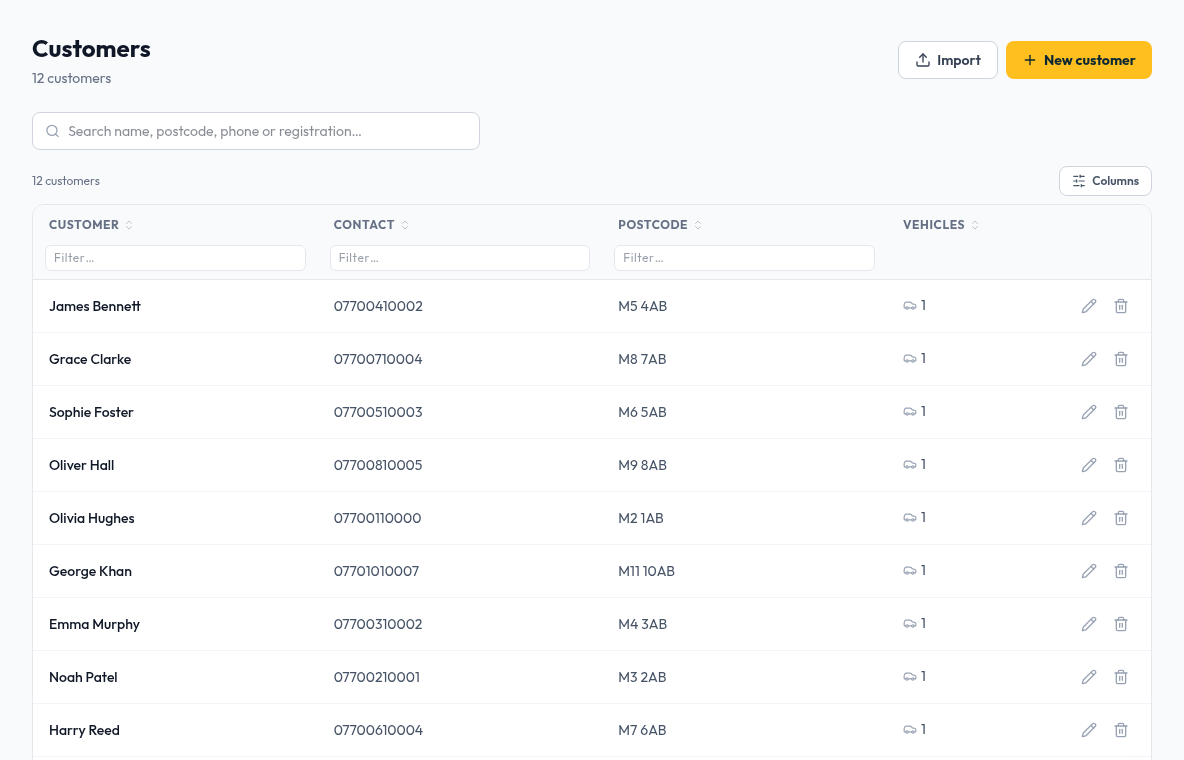
Task: Select customer name Harry Reed
Action: [84, 730]
